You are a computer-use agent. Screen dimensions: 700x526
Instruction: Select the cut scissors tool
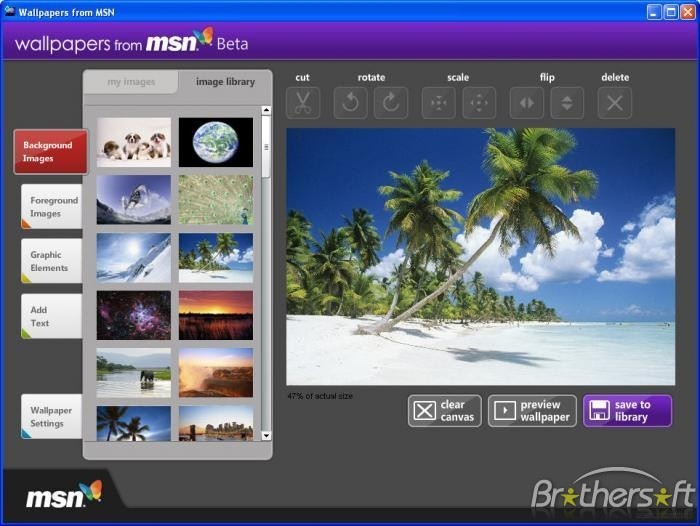(303, 103)
